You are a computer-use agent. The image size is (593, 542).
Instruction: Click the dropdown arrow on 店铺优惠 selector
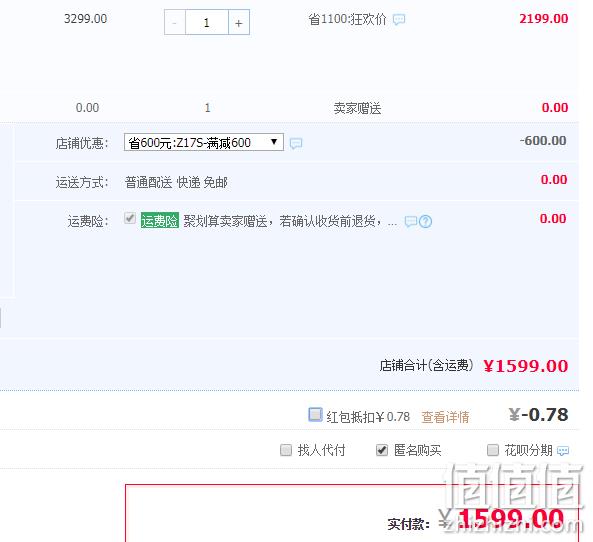[x=274, y=142]
